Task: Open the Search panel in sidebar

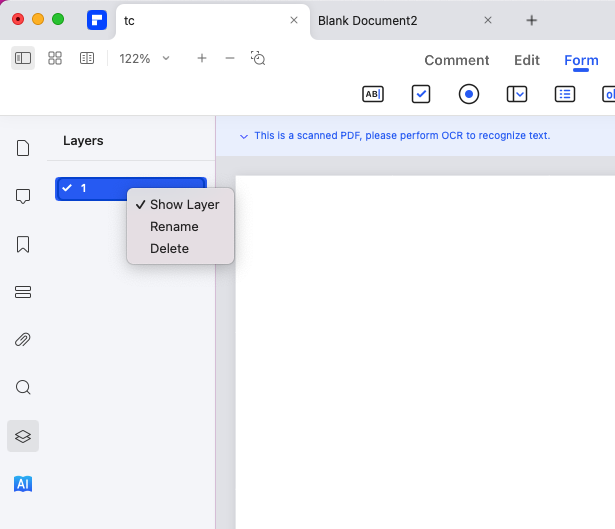Action: click(23, 388)
